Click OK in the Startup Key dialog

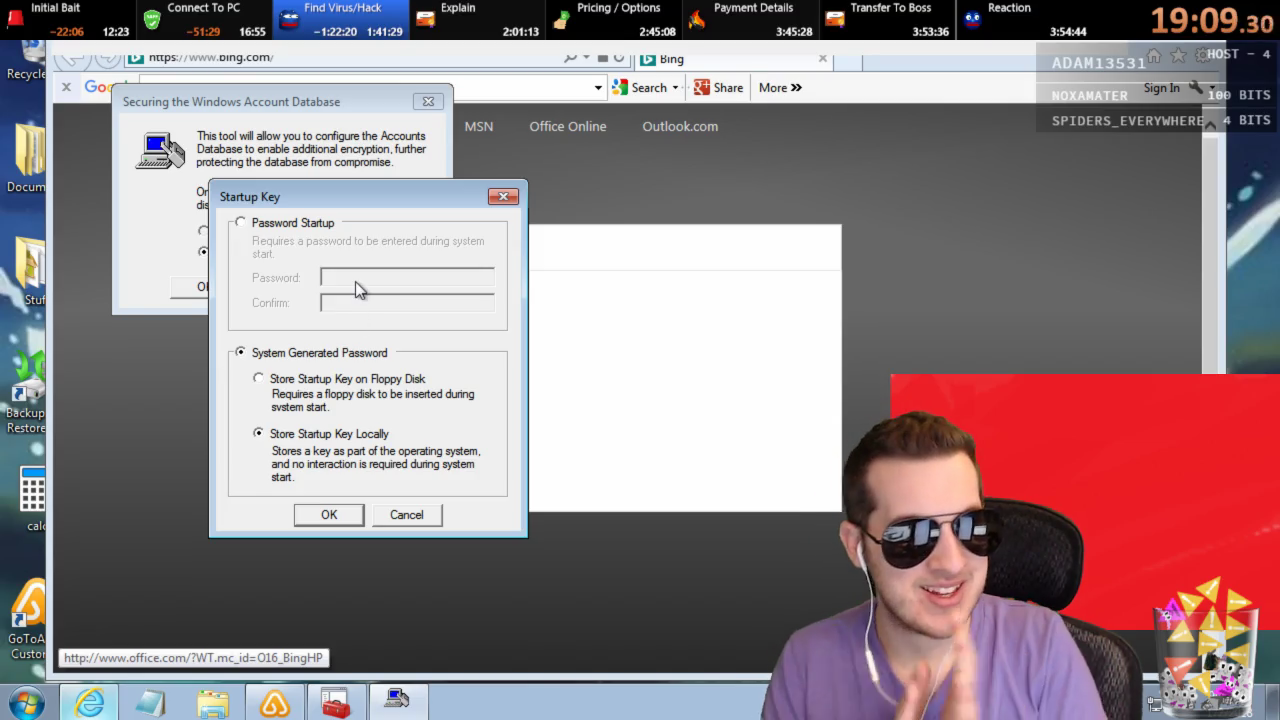[329, 515]
